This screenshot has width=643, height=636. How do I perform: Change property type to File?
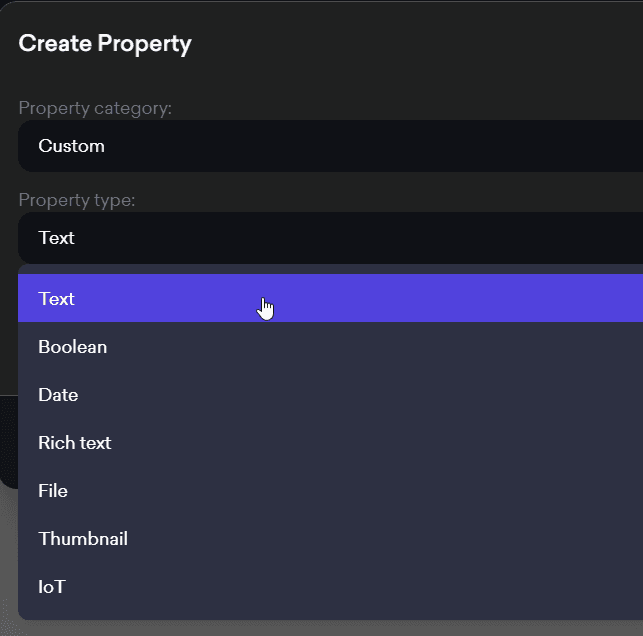click(53, 491)
